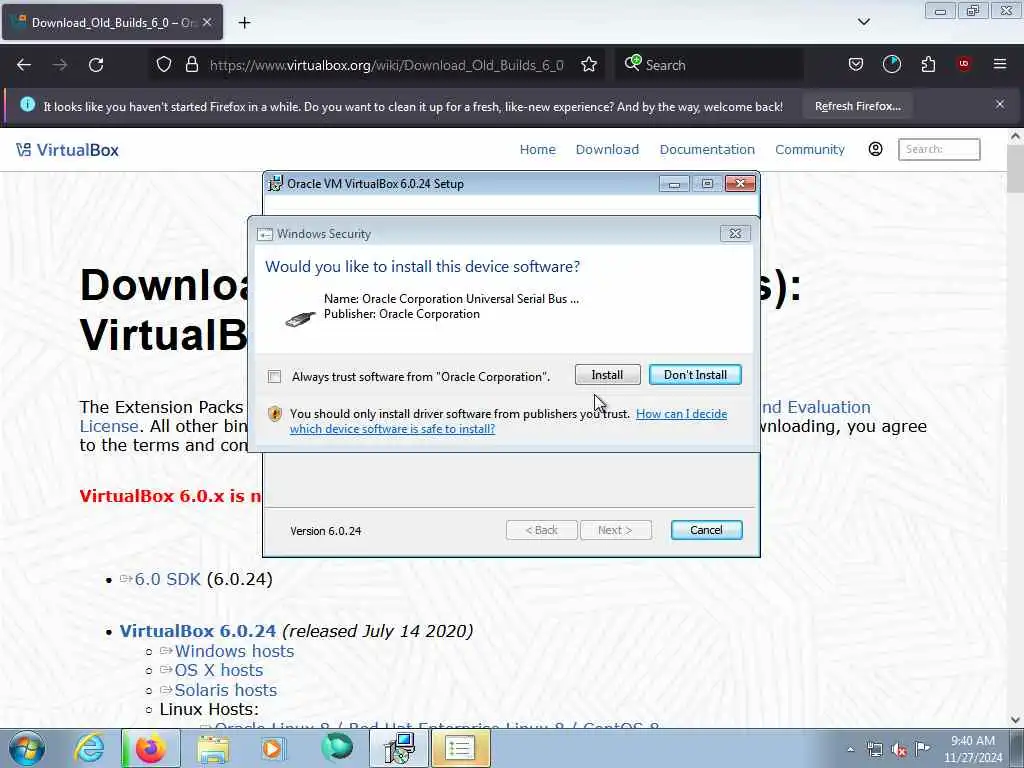This screenshot has width=1024, height=768.
Task: Close the Download_Old_Builds_6_0 tab
Action: click(x=207, y=22)
